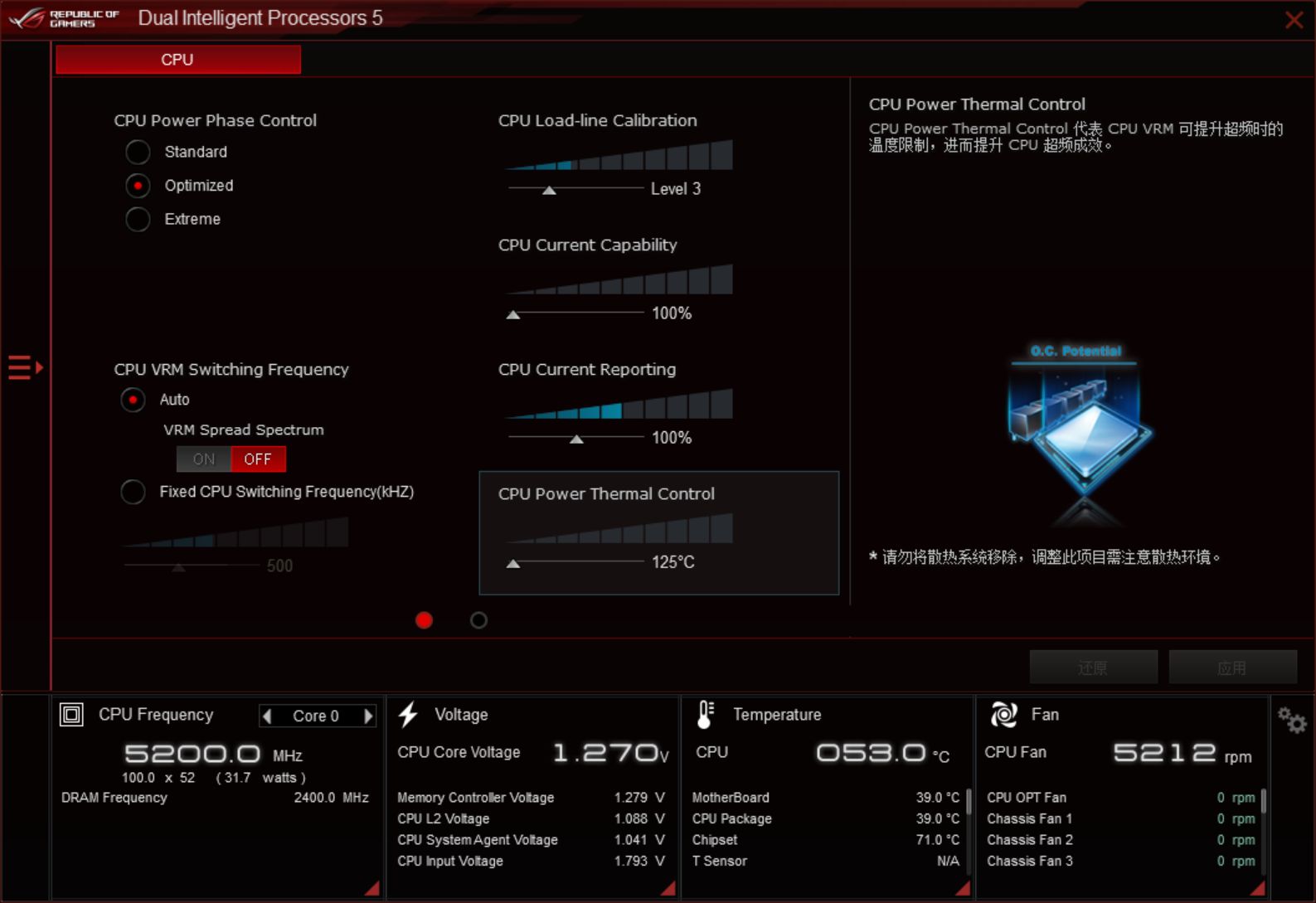Click the CPU System Agent Voltage row

point(531,840)
